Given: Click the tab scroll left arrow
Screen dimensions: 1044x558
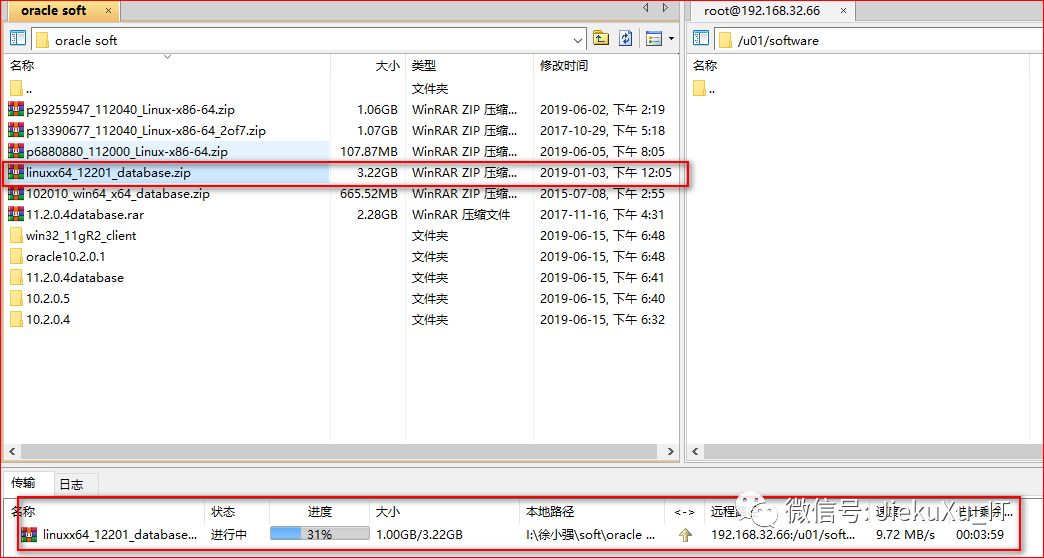Looking at the screenshot, I should (645, 8).
